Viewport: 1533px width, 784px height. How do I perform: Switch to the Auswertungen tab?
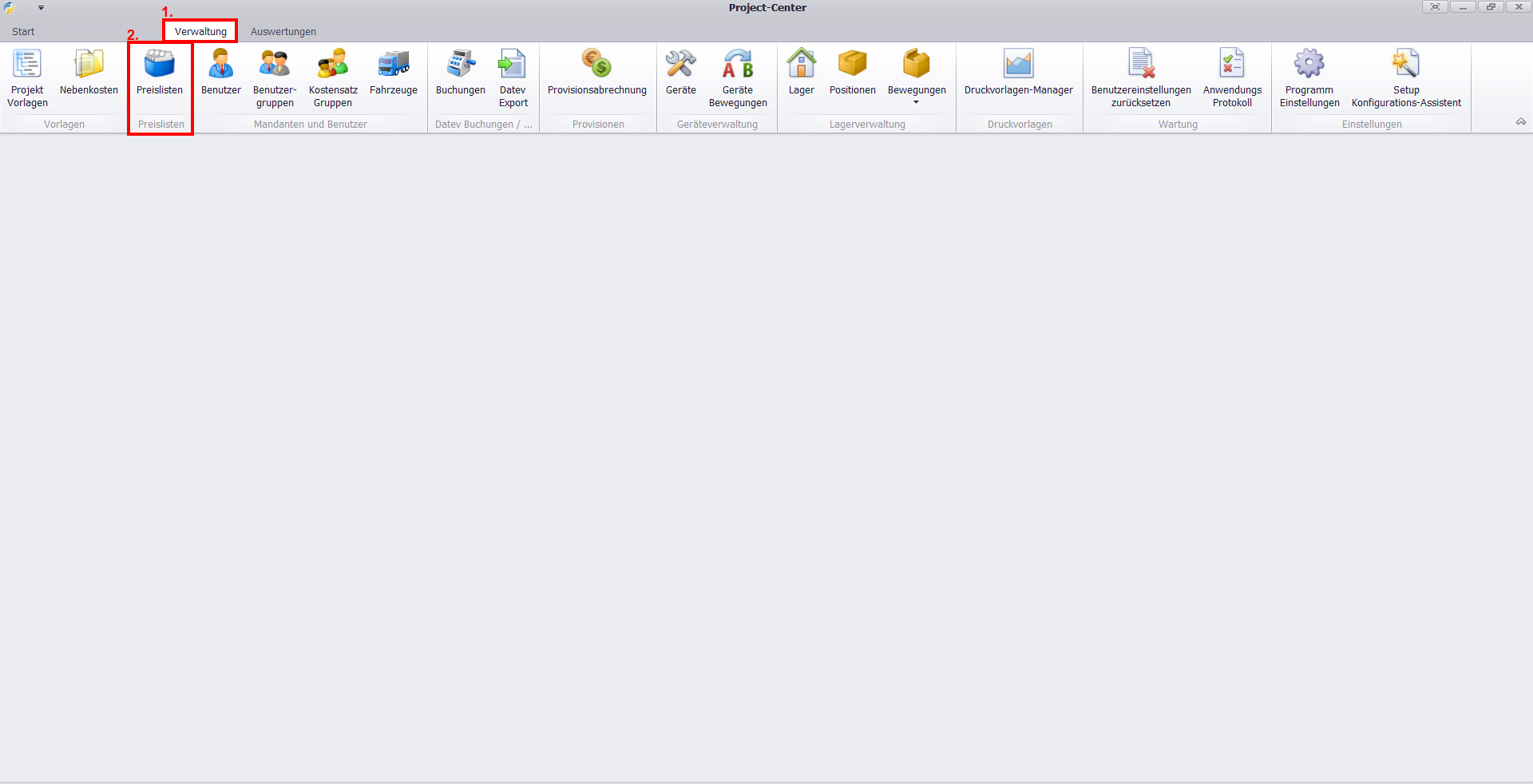pyautogui.click(x=283, y=32)
